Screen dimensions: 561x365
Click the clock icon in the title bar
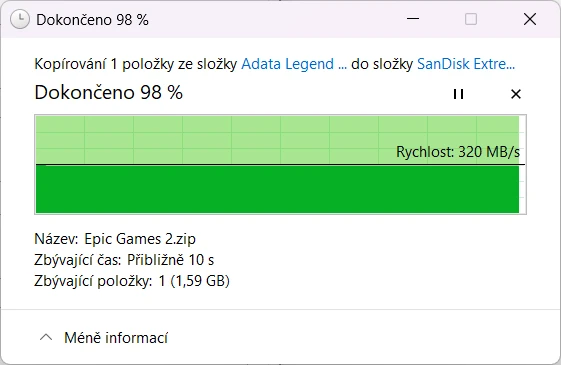(20, 19)
